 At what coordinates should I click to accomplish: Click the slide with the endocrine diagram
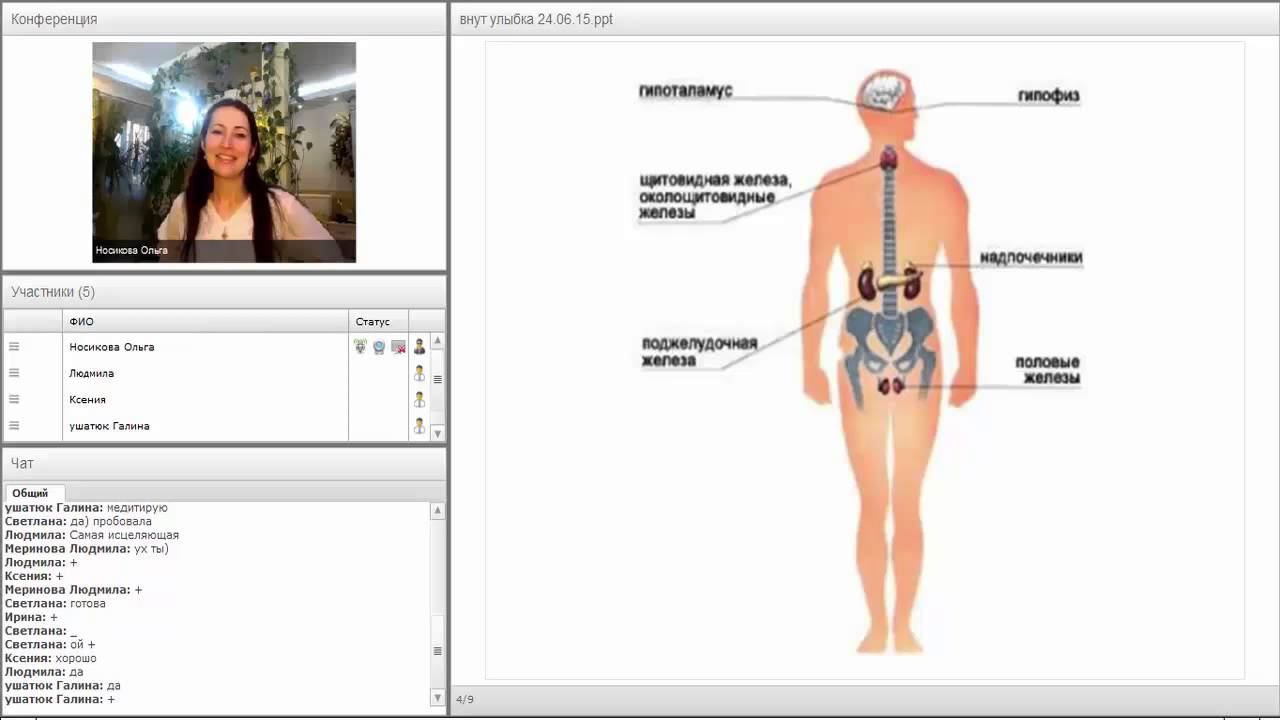(865, 360)
